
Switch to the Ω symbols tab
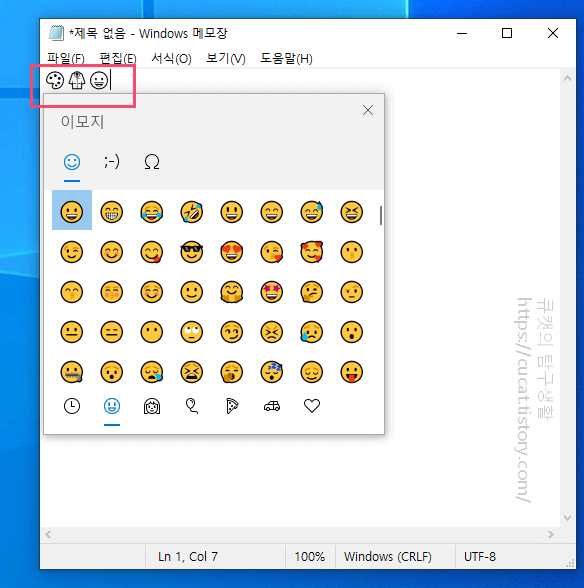[152, 162]
